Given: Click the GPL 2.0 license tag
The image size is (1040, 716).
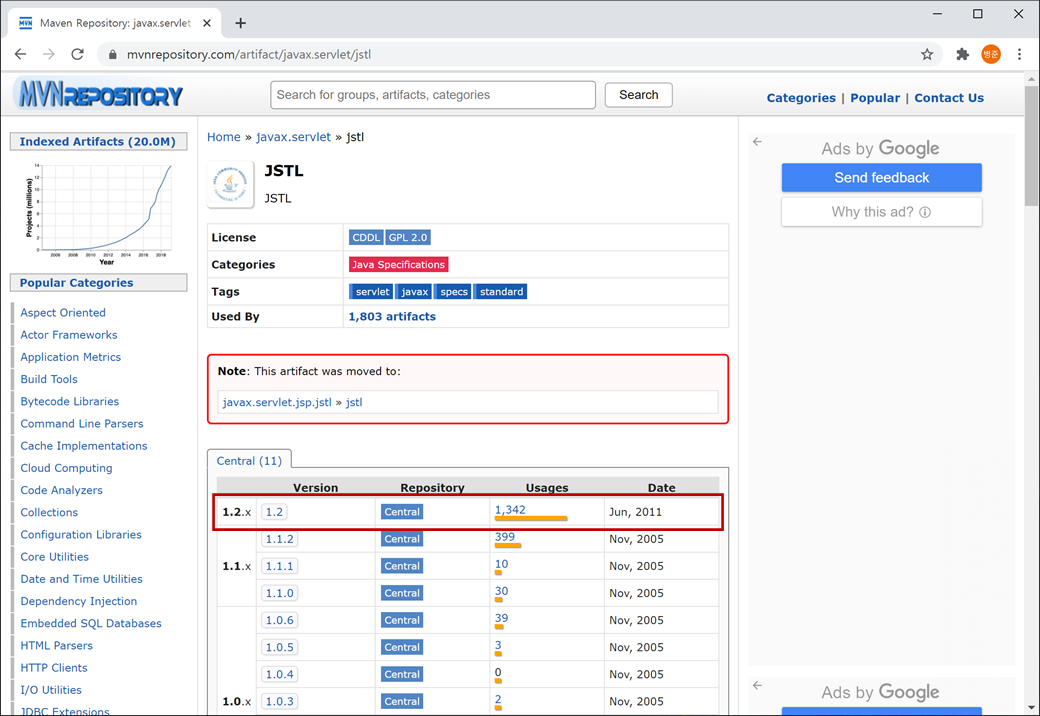Looking at the screenshot, I should click(x=408, y=237).
